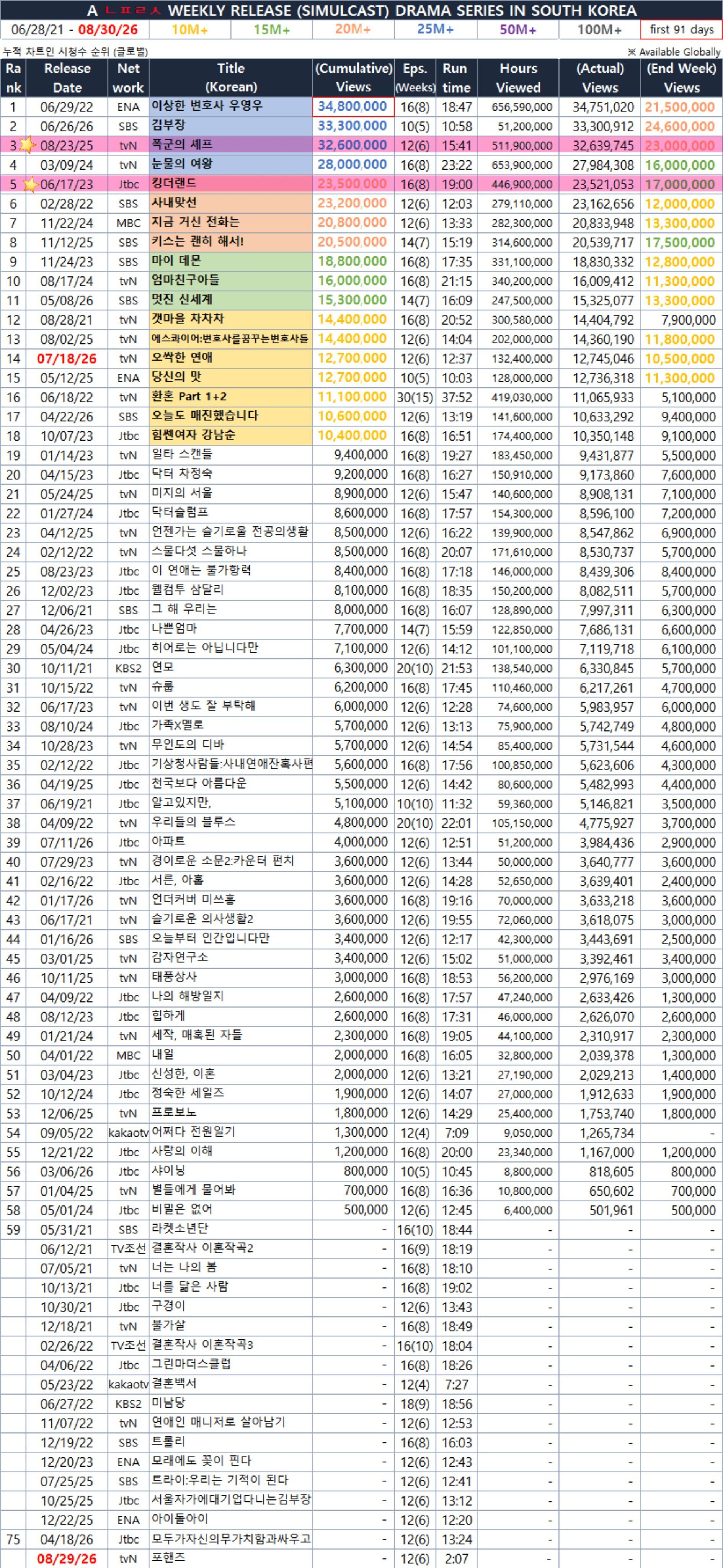Screen dimensions: 723x1568
Task: Select the cumulative views cell '34,800,000'
Action: pyautogui.click(x=353, y=106)
